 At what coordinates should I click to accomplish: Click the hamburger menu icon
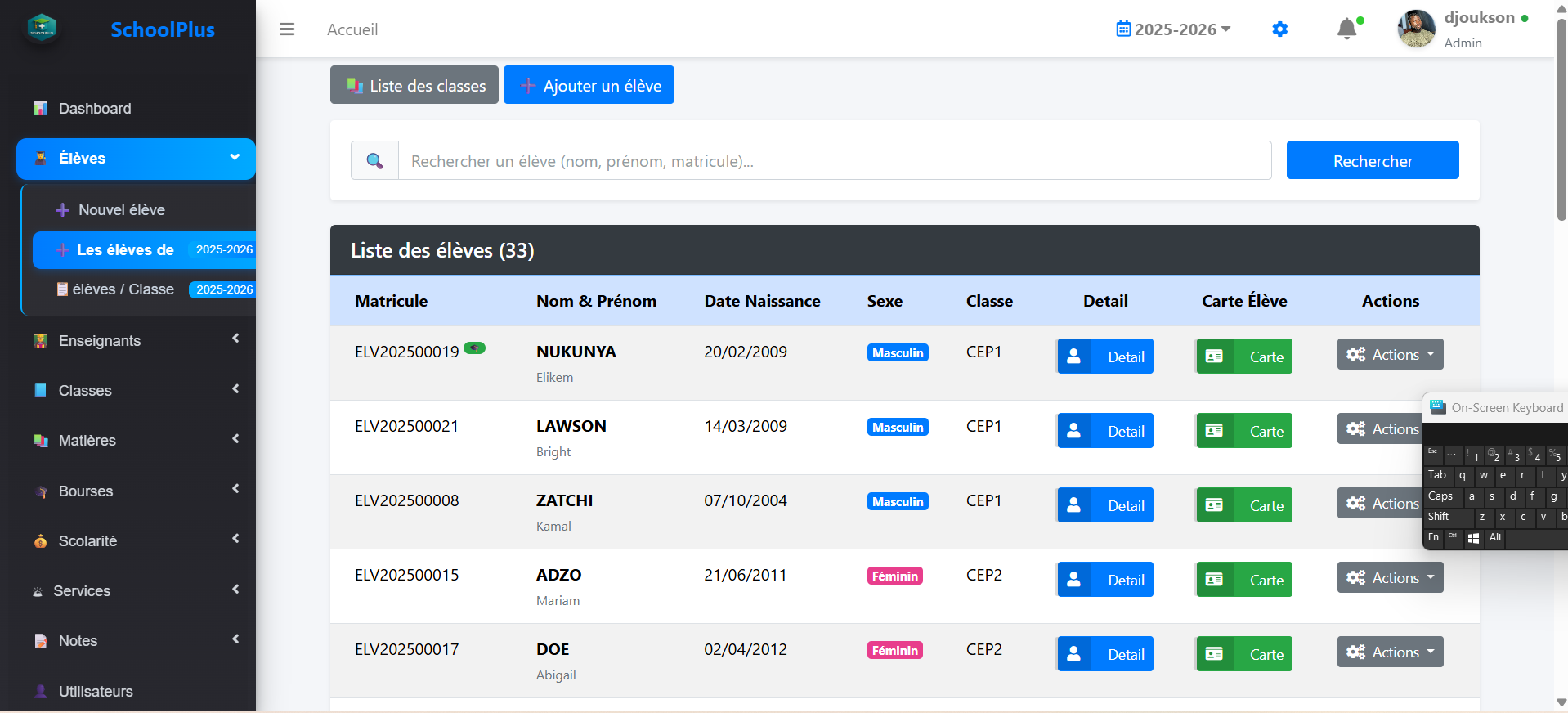(x=287, y=29)
